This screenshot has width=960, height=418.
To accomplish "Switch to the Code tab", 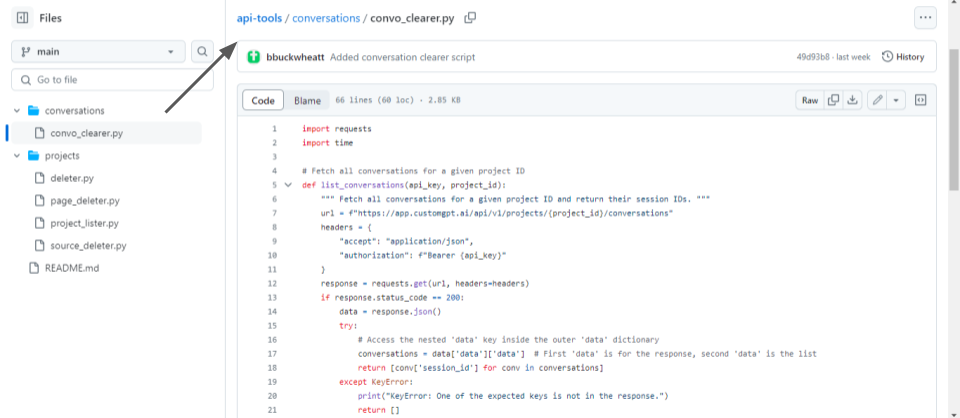I will tap(263, 100).
